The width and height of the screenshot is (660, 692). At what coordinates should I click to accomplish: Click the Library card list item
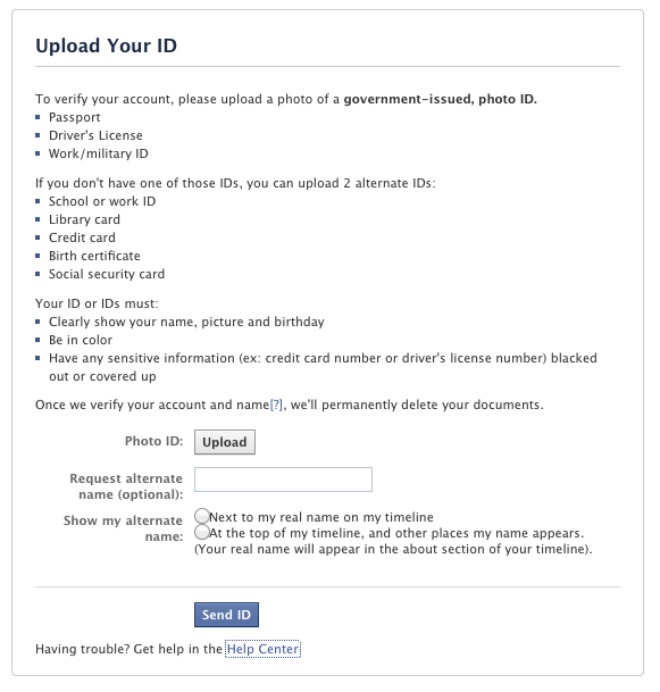(84, 219)
